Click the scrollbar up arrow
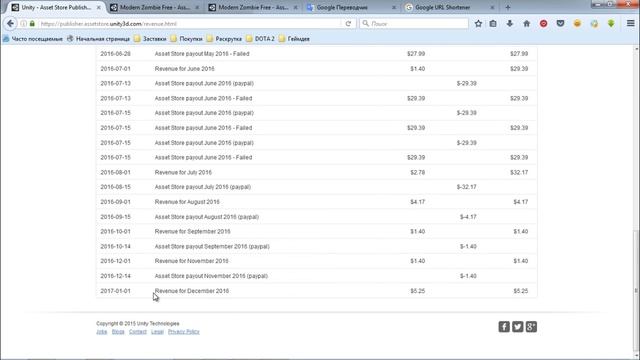This screenshot has height=360, width=640. tap(636, 49)
